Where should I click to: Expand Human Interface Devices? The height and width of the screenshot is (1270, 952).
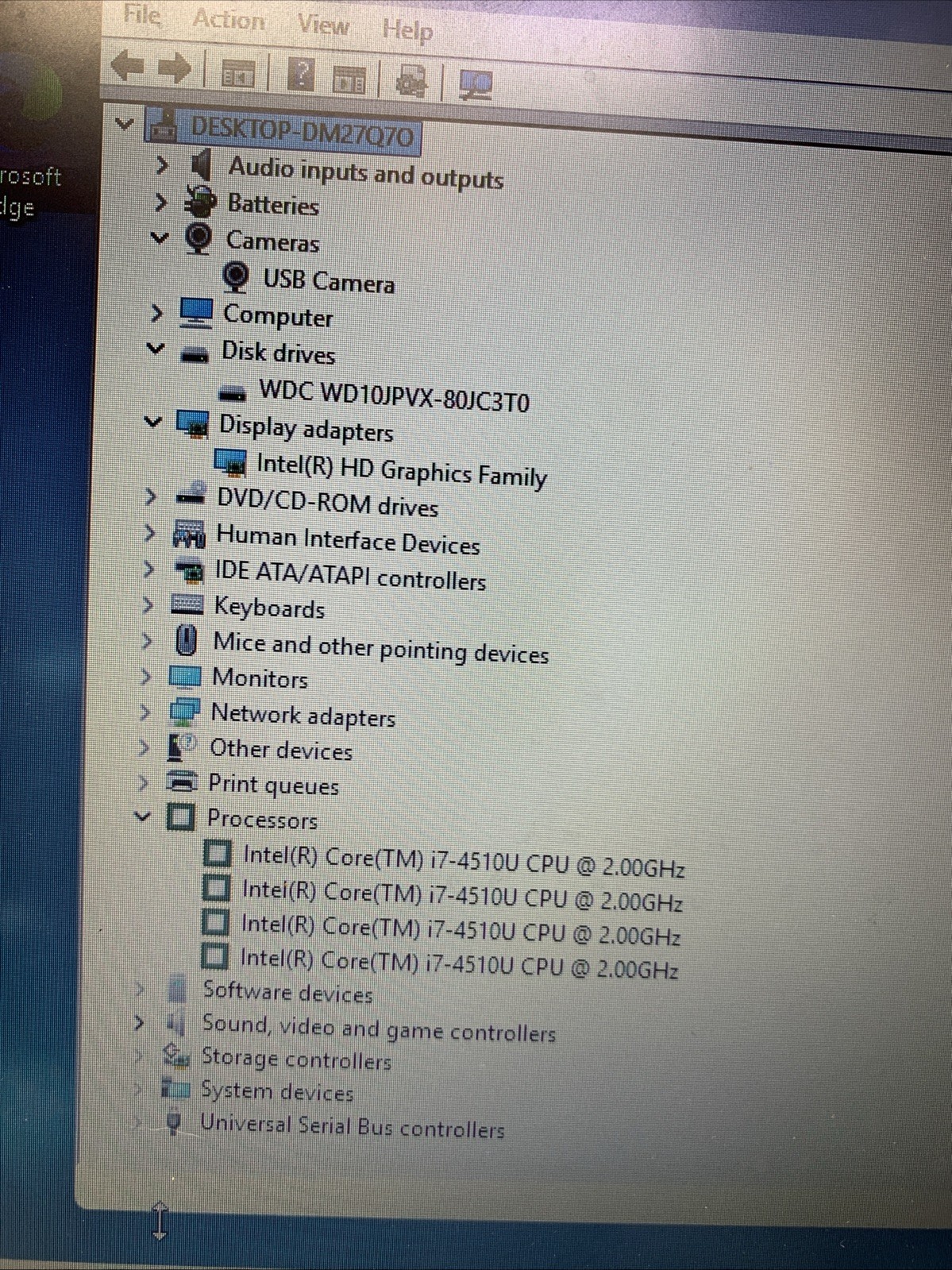tap(148, 533)
